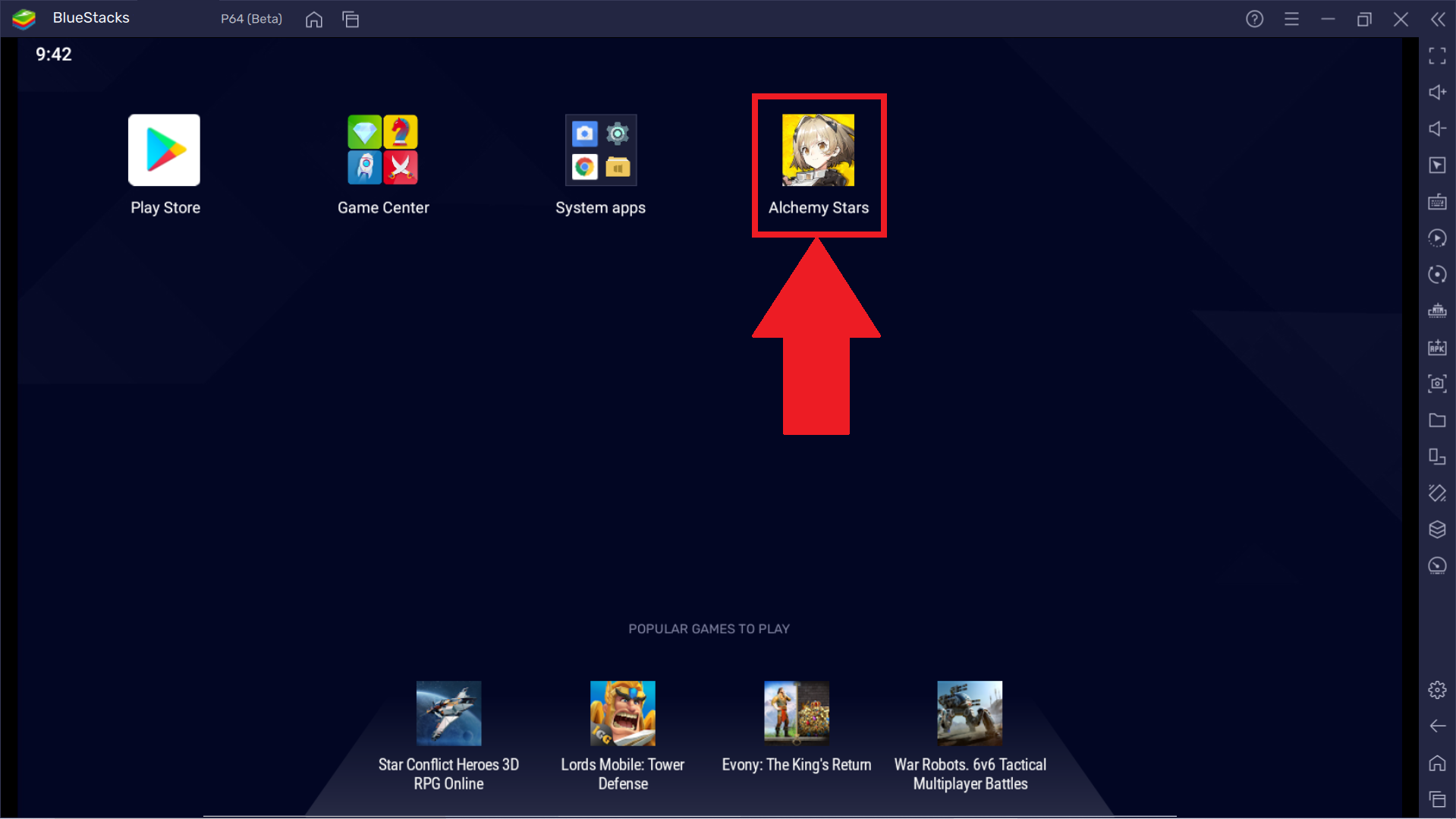
Task: Open Lords Mobile: Tower Defense game
Action: point(622,713)
